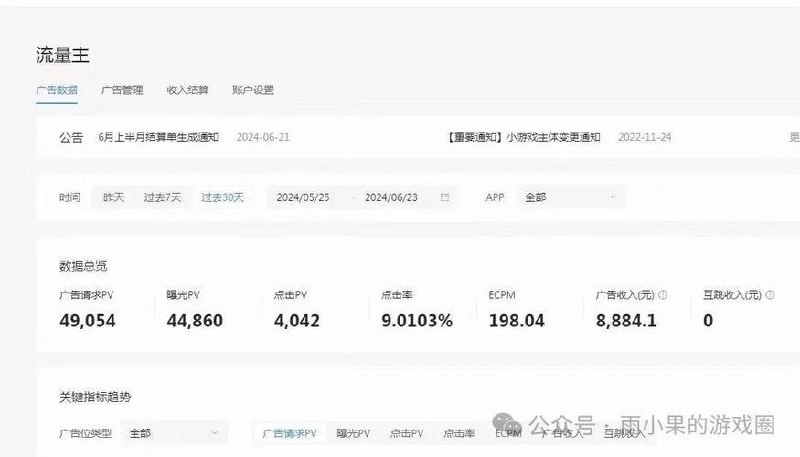
Task: Click the 9.0103% click rate value
Action: [417, 321]
